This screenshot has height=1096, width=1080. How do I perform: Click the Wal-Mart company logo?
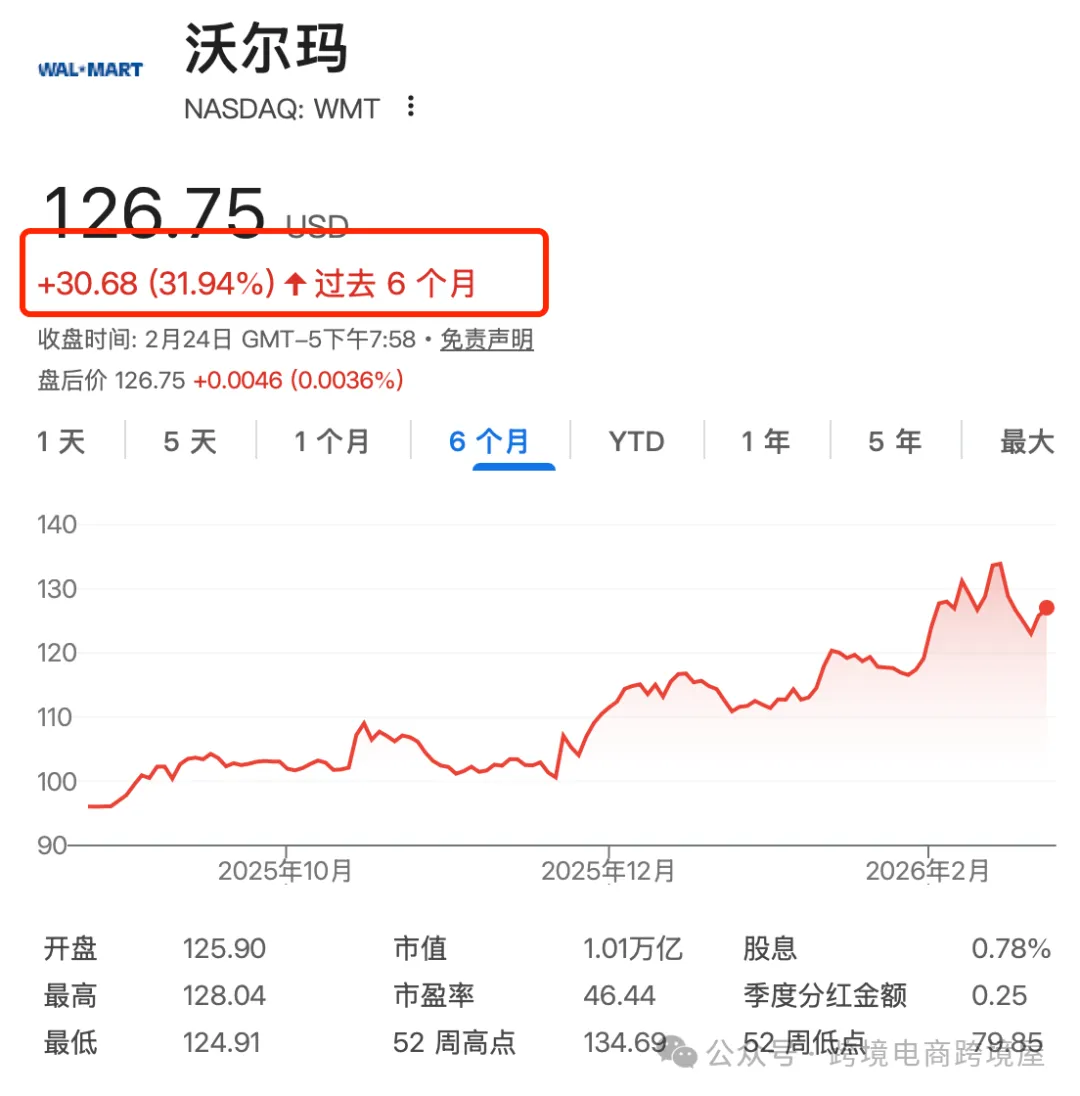(x=90, y=68)
